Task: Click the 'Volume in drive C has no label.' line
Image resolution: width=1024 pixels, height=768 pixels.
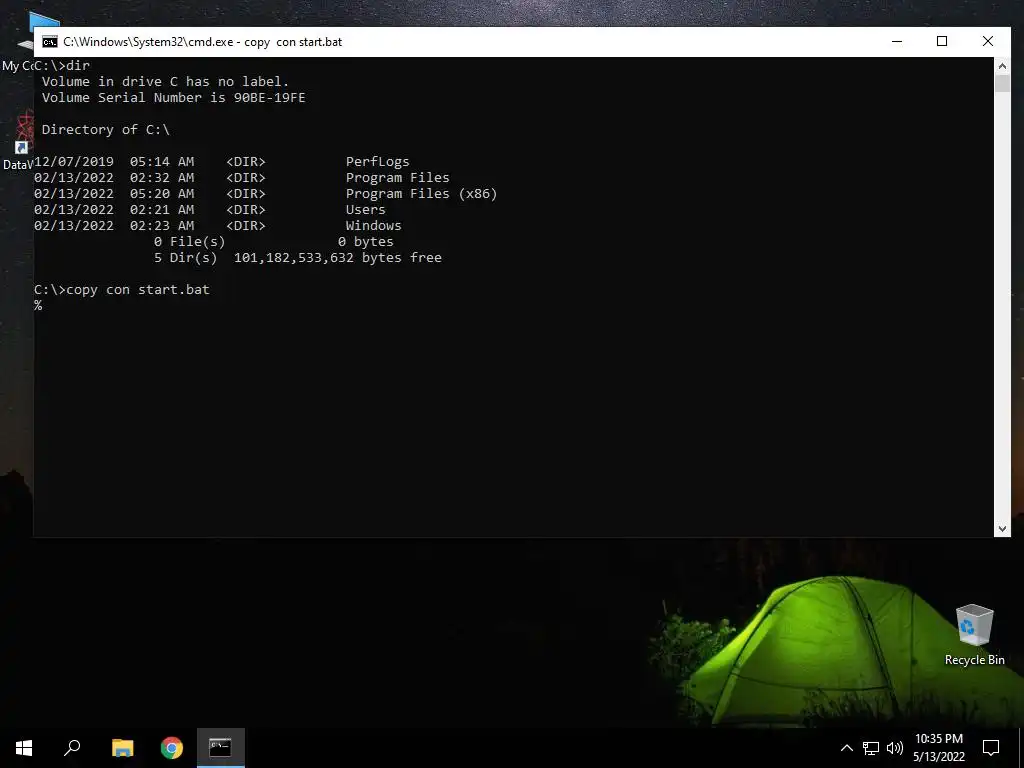Action: pos(165,82)
